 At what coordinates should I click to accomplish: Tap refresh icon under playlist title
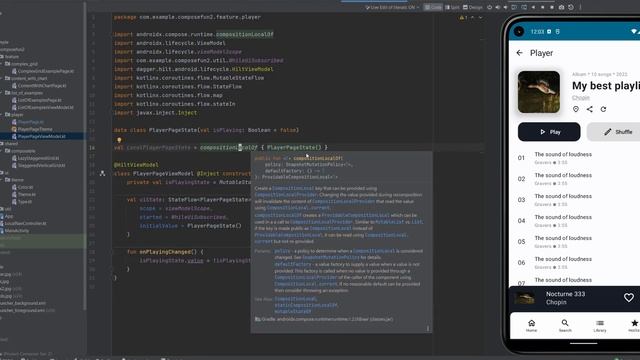click(x=603, y=109)
